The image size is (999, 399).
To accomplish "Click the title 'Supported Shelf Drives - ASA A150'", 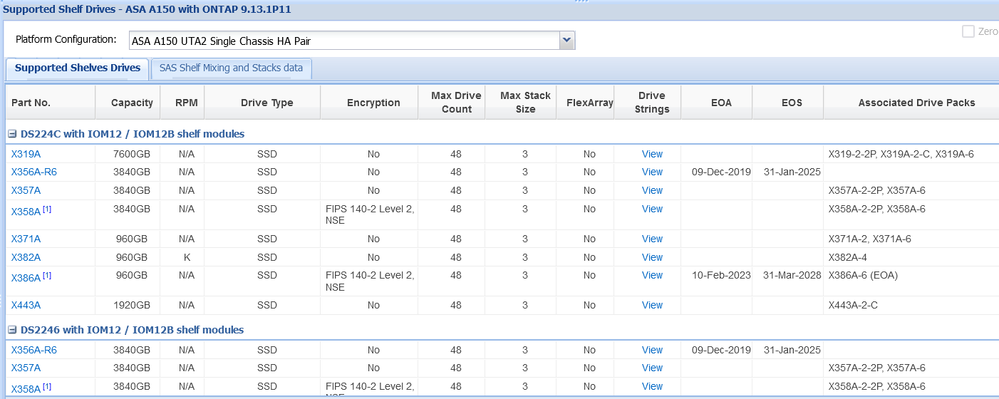I will 148,10.
